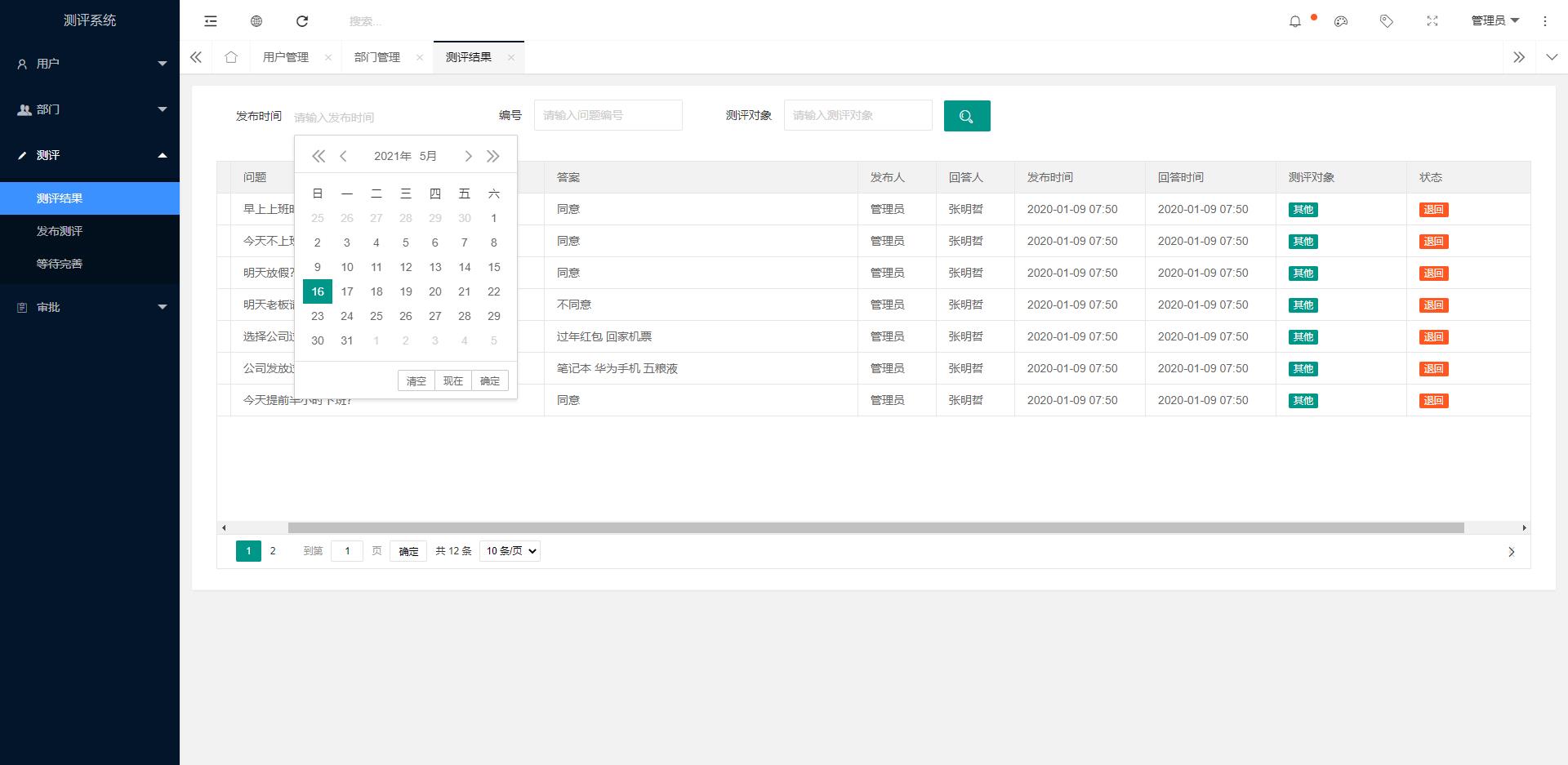Viewport: 1568px width, 765px height.
Task: Expand the 部门 sidebar menu
Action: coord(90,109)
